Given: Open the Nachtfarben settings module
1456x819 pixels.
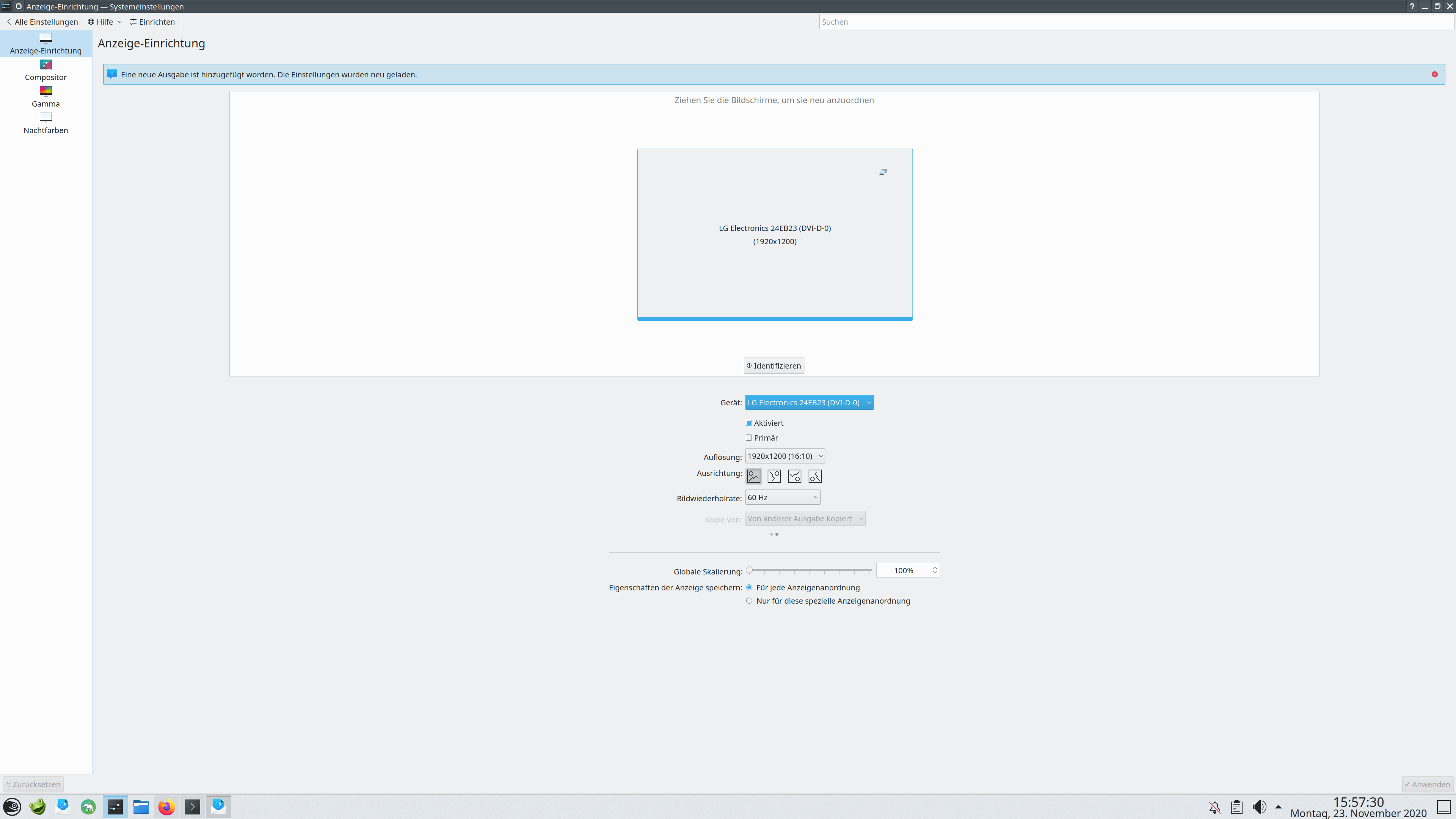Looking at the screenshot, I should [45, 123].
